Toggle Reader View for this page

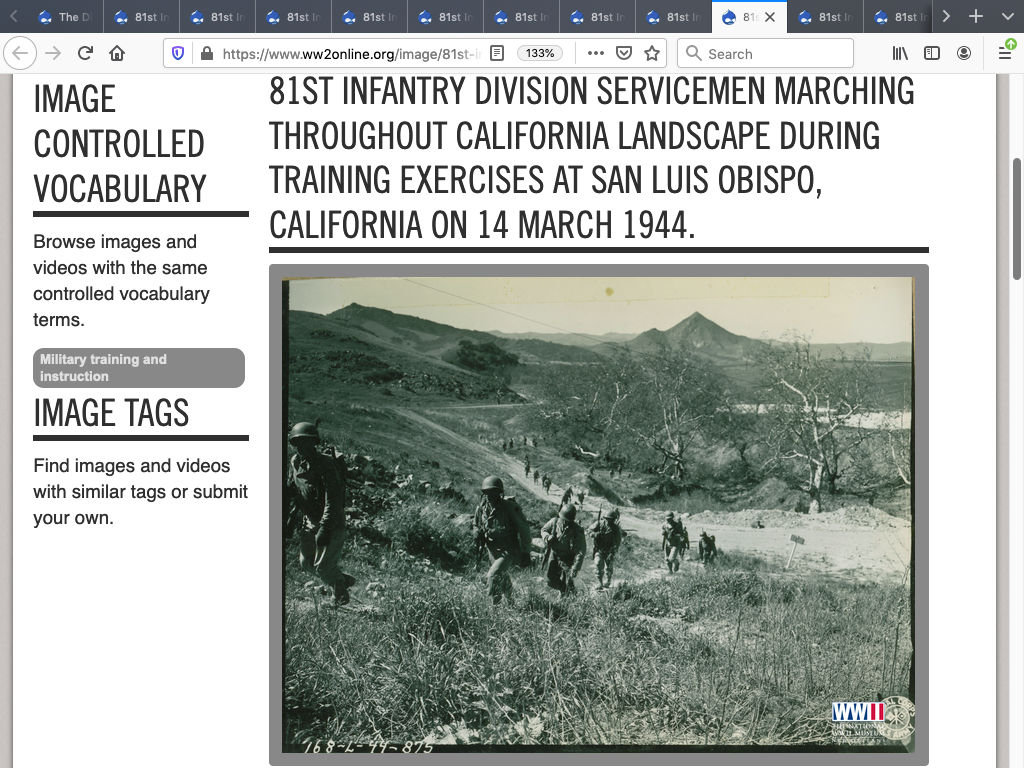pyautogui.click(x=497, y=54)
